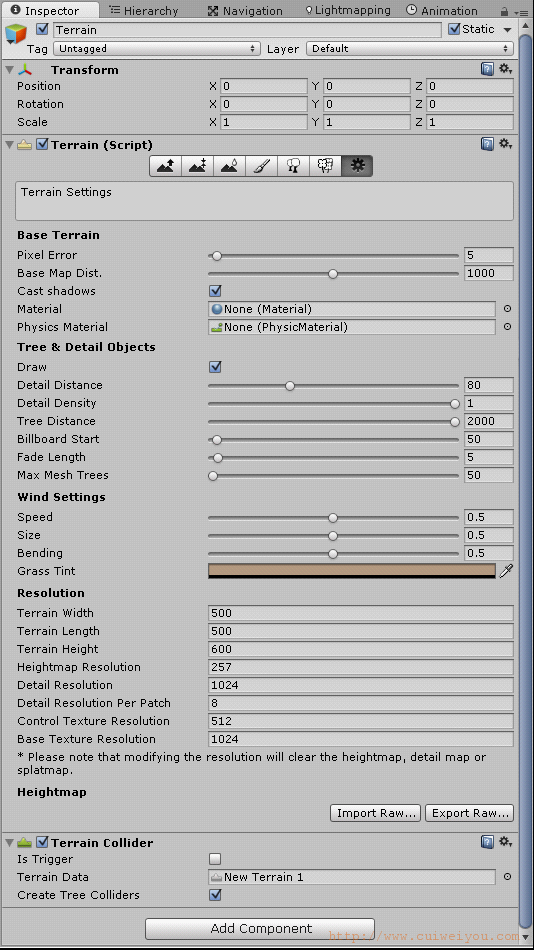Click the Grass Tint color swatch
Image resolution: width=534 pixels, height=950 pixels.
click(x=352, y=571)
